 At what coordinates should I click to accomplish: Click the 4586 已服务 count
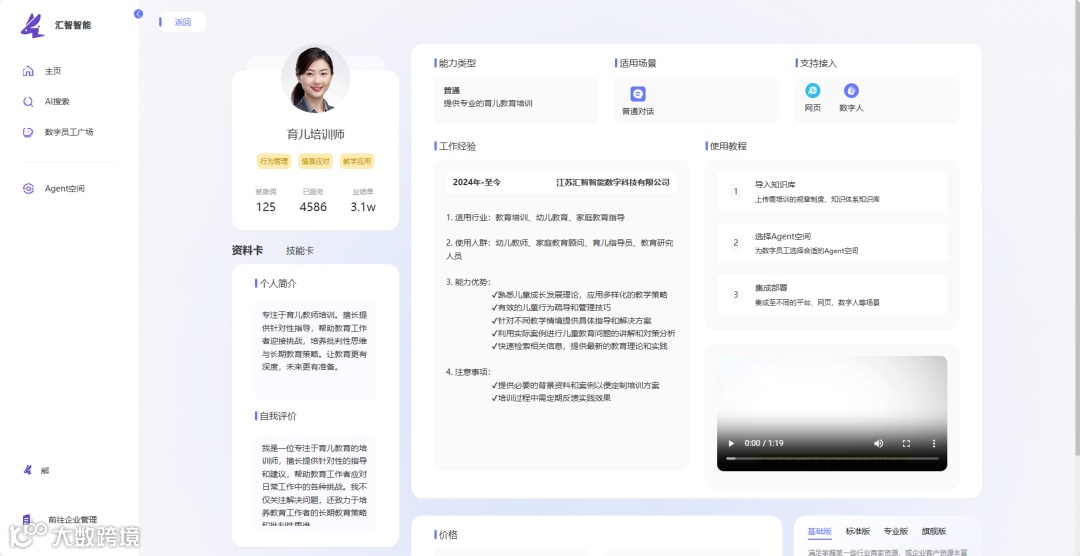[x=313, y=207]
